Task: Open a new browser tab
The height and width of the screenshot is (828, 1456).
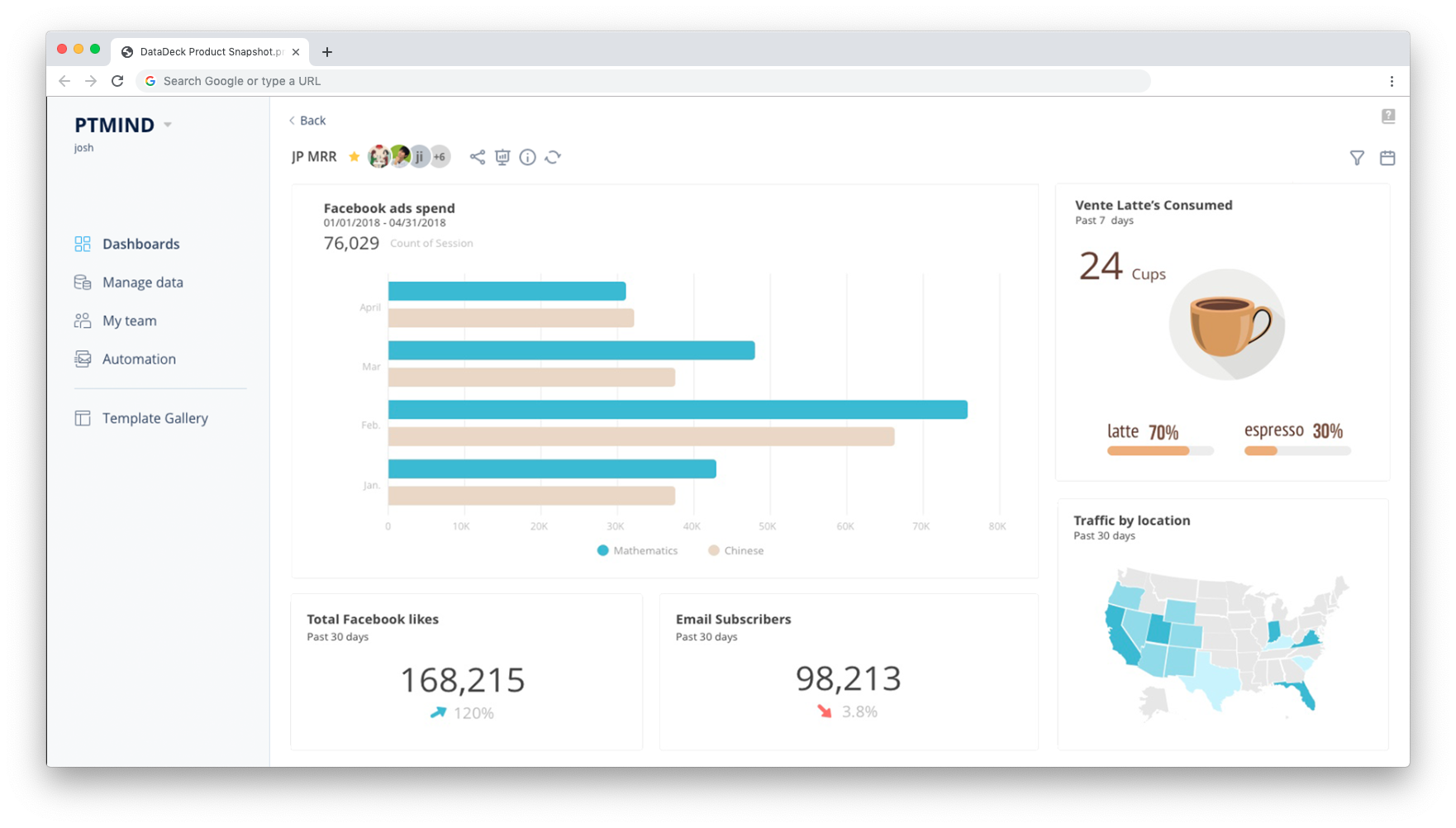Action: tap(327, 52)
